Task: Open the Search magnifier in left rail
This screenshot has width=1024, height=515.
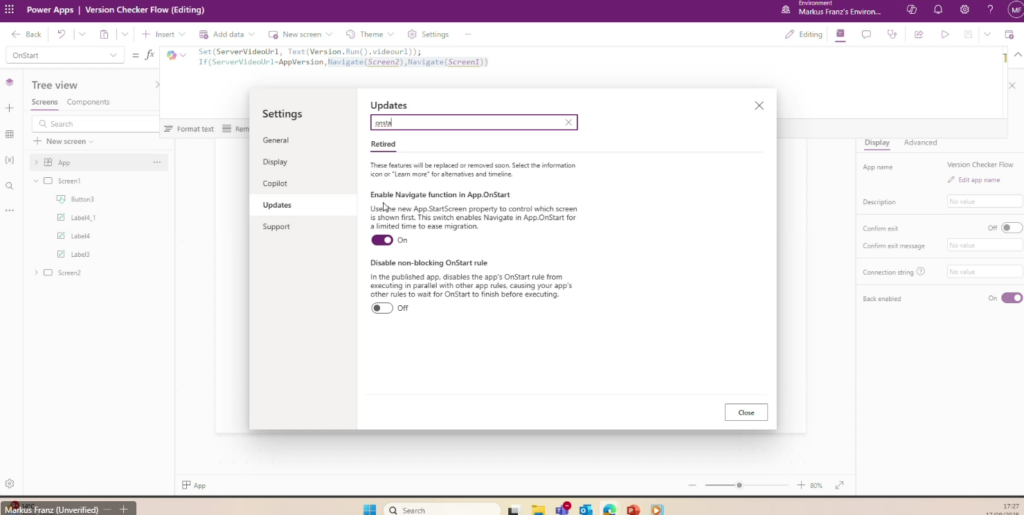Action: pyautogui.click(x=9, y=186)
